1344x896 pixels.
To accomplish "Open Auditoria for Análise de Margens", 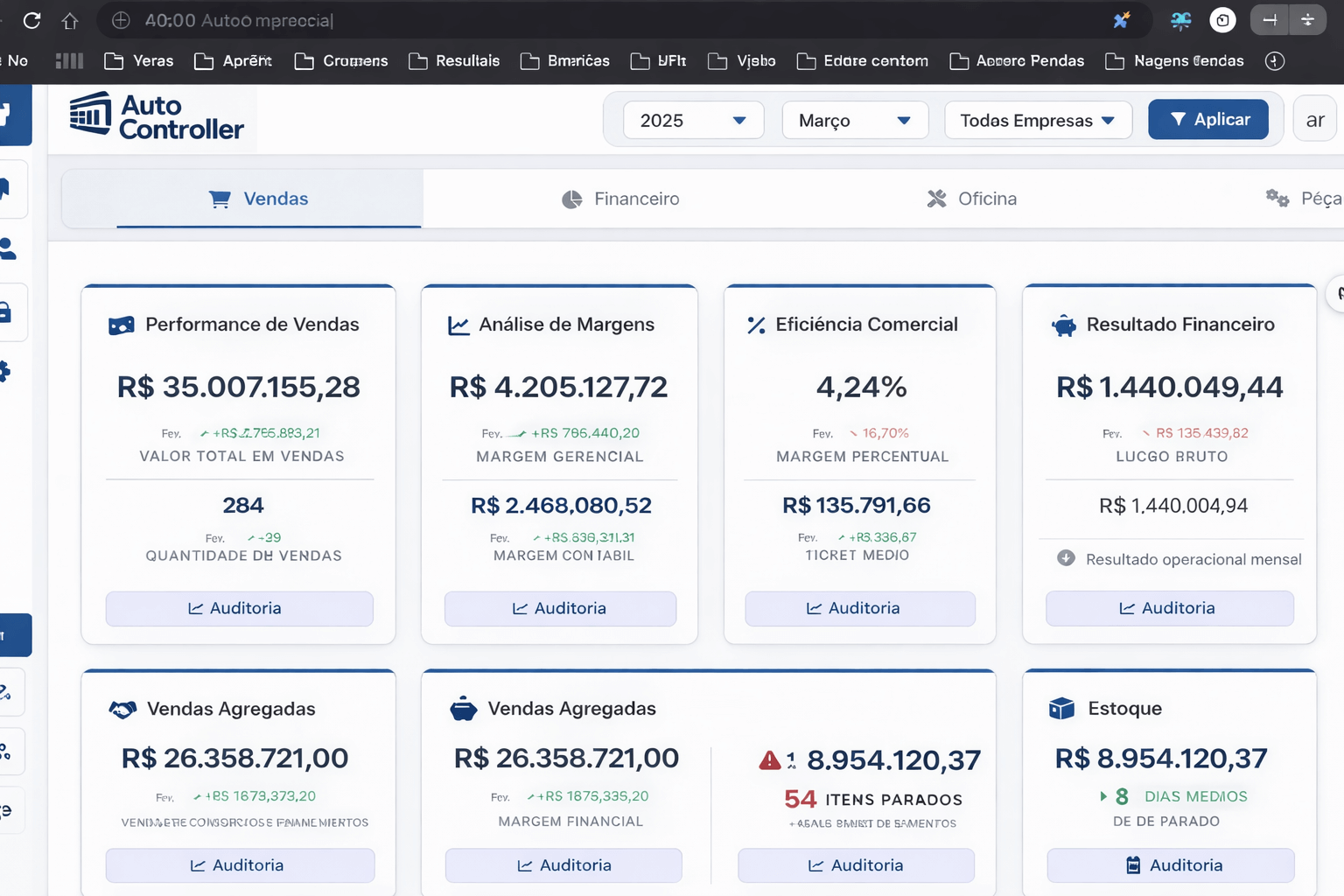I will 559,608.
